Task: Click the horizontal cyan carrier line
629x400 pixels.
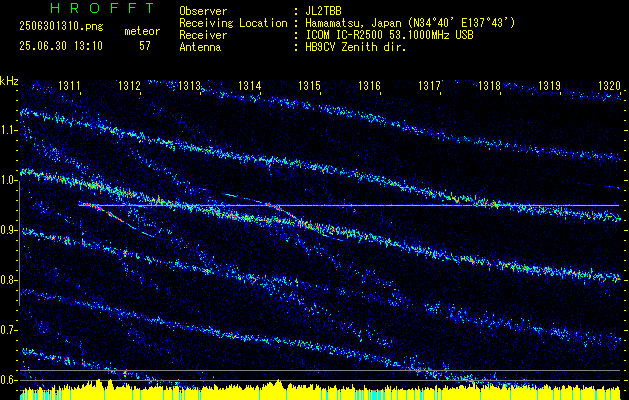Action: tap(349, 205)
